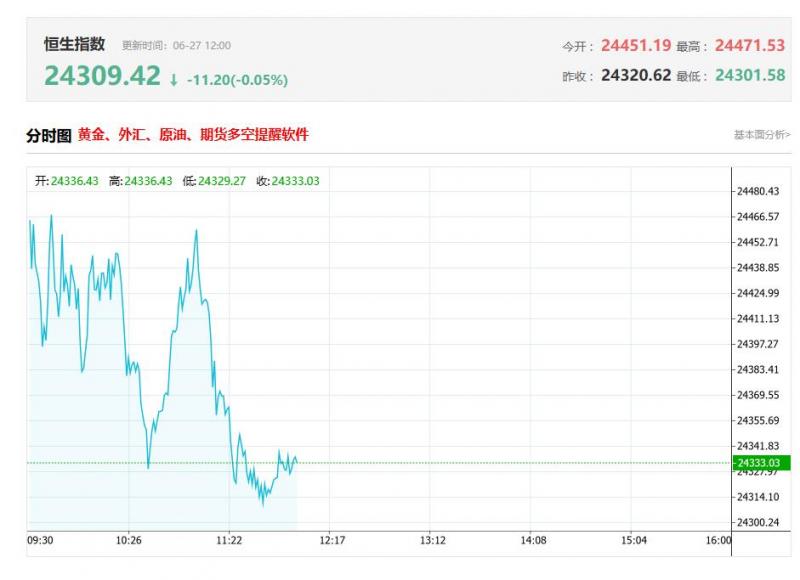Click the y-axis label 24383.41
Screen dimensions: 800x580
point(758,370)
